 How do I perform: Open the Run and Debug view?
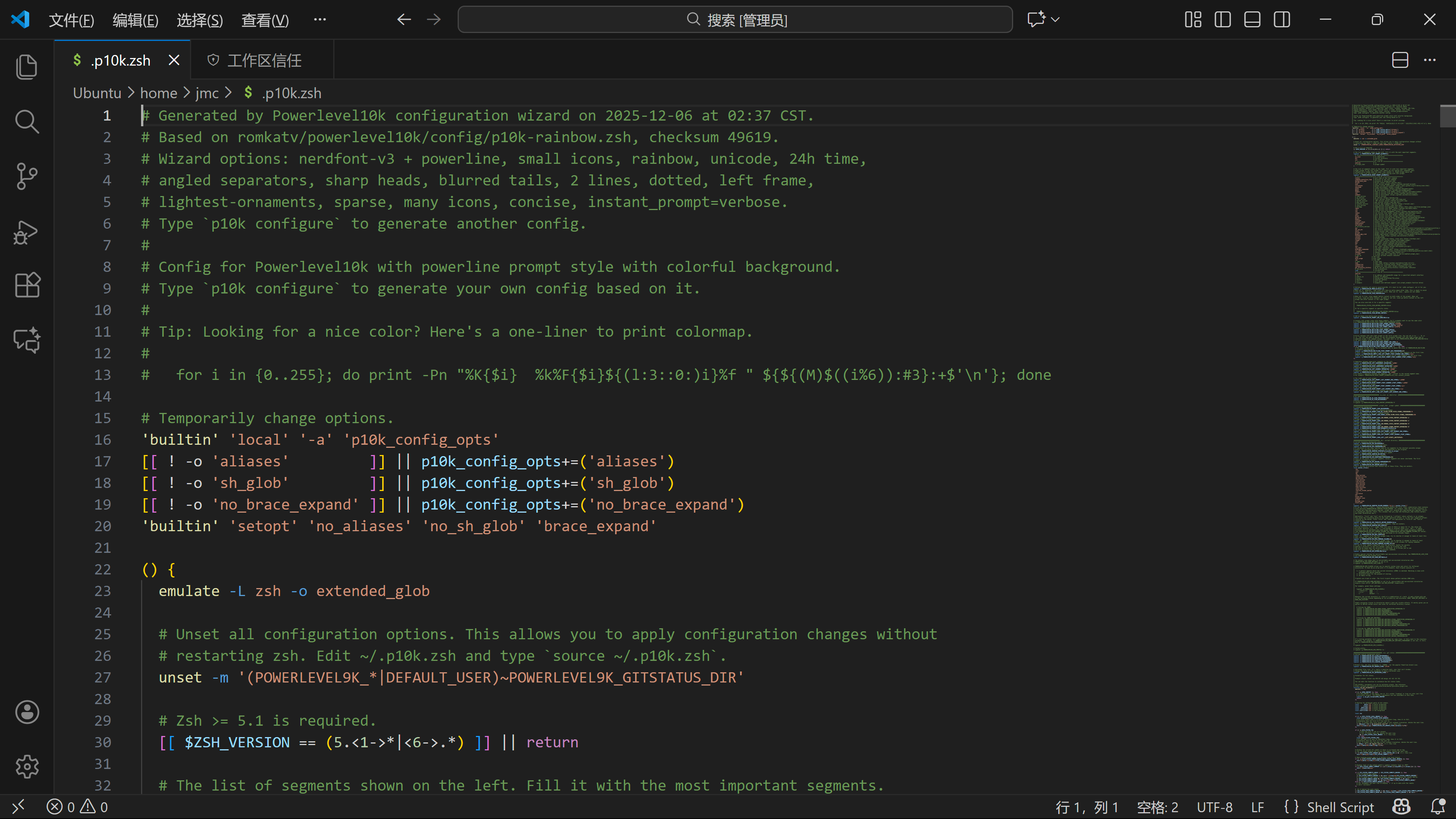tap(27, 232)
